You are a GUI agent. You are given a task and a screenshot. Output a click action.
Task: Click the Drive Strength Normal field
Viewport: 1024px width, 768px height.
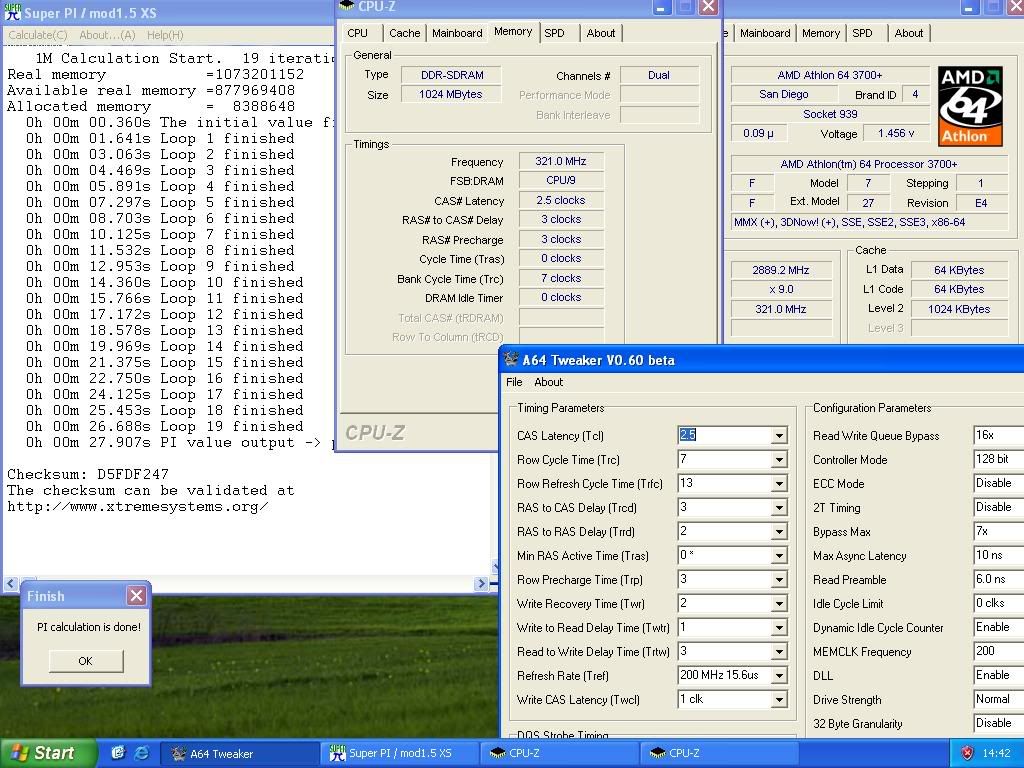(999, 699)
